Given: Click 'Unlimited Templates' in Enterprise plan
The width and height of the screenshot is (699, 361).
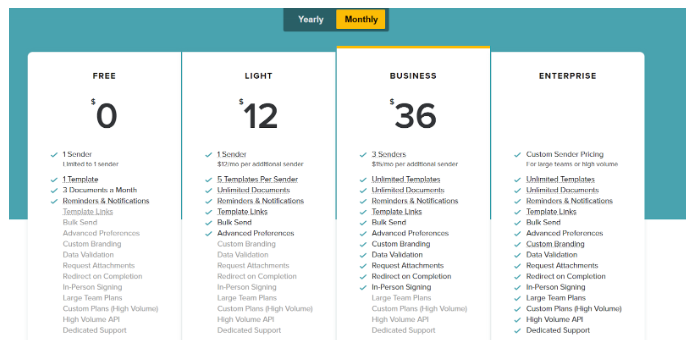Looking at the screenshot, I should [x=560, y=179].
